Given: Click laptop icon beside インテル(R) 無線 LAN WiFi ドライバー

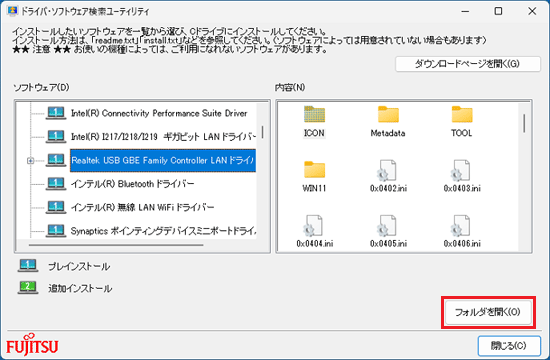Looking at the screenshot, I should pos(56,207).
